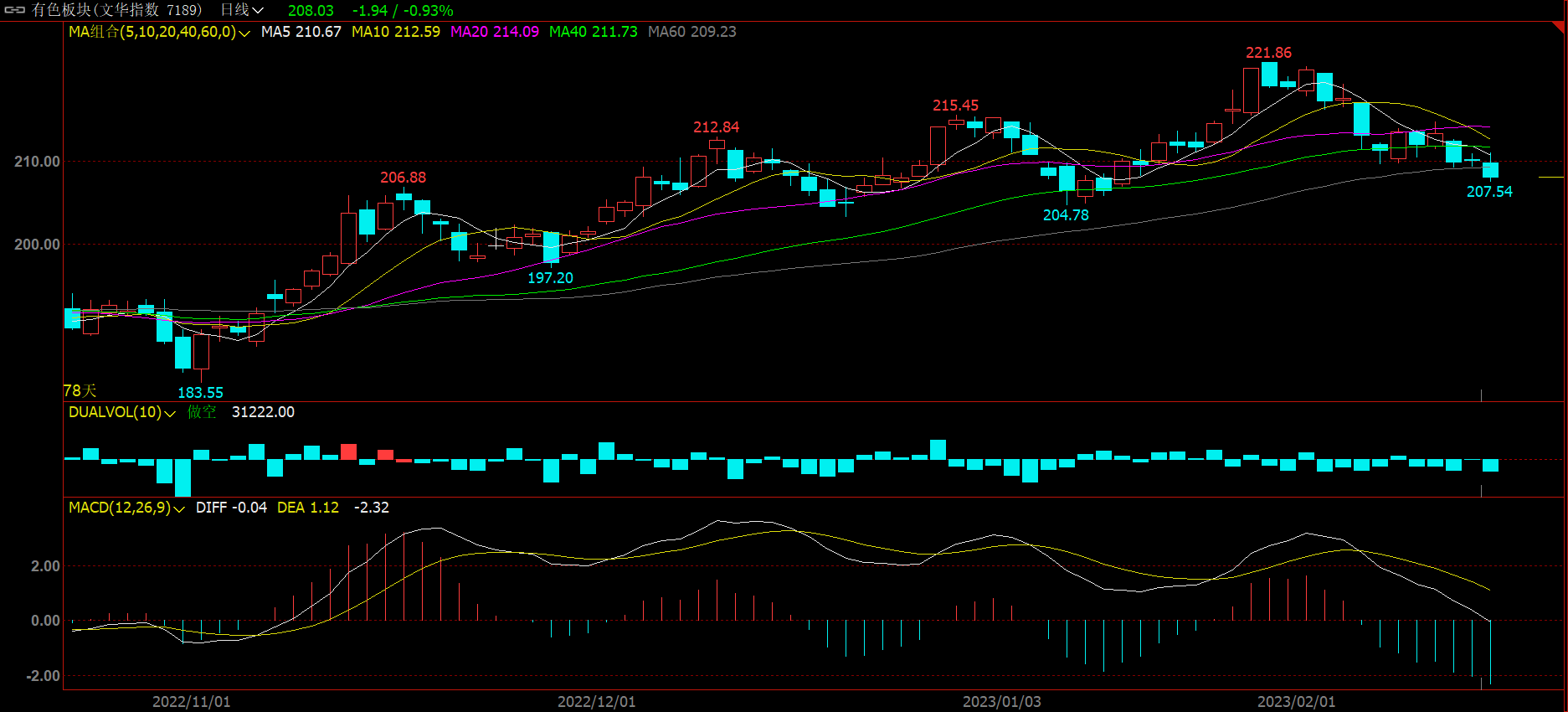Click the gray MA60 legend label
Viewport: 1568px width, 712px height.
691,32
